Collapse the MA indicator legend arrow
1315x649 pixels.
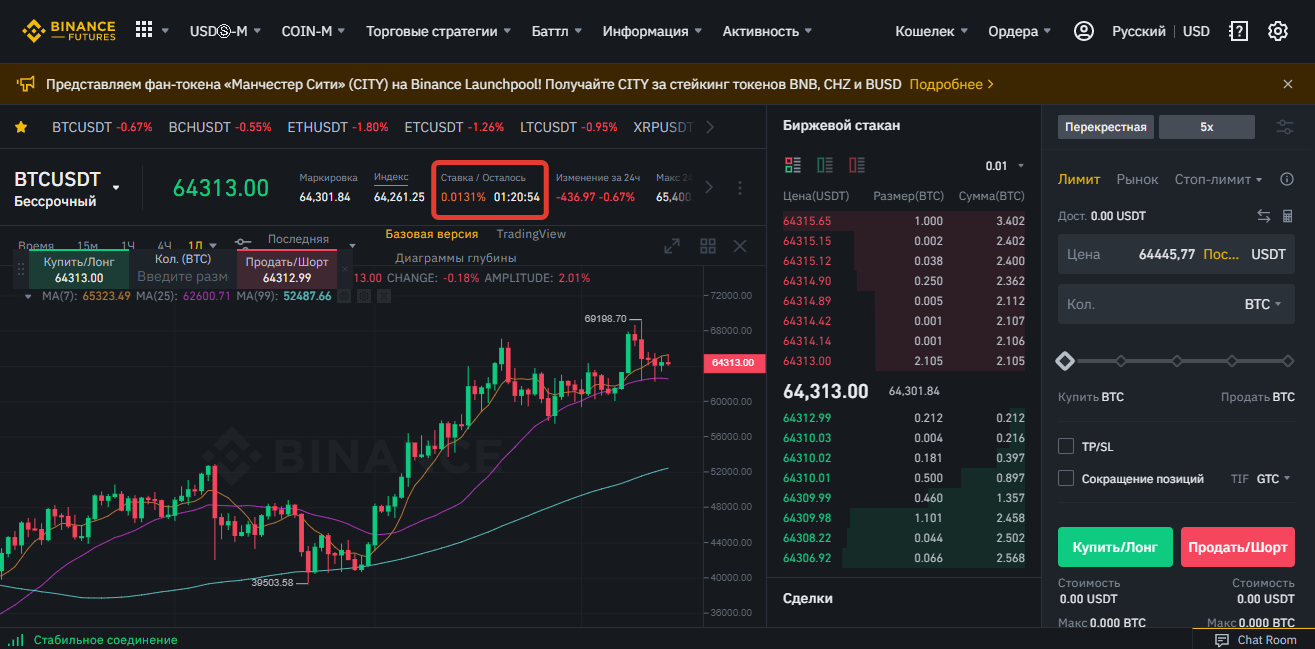coord(26,296)
